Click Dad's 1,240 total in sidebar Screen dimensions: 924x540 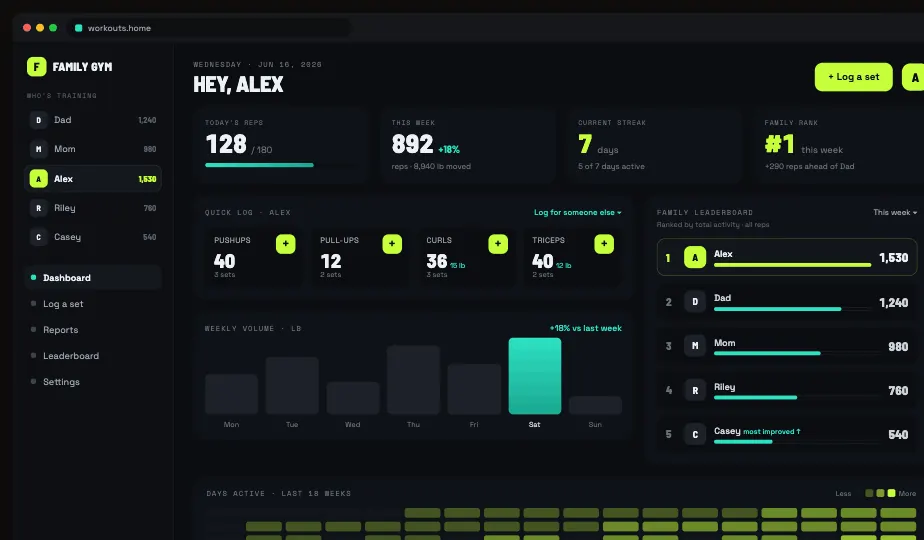[x=147, y=120]
